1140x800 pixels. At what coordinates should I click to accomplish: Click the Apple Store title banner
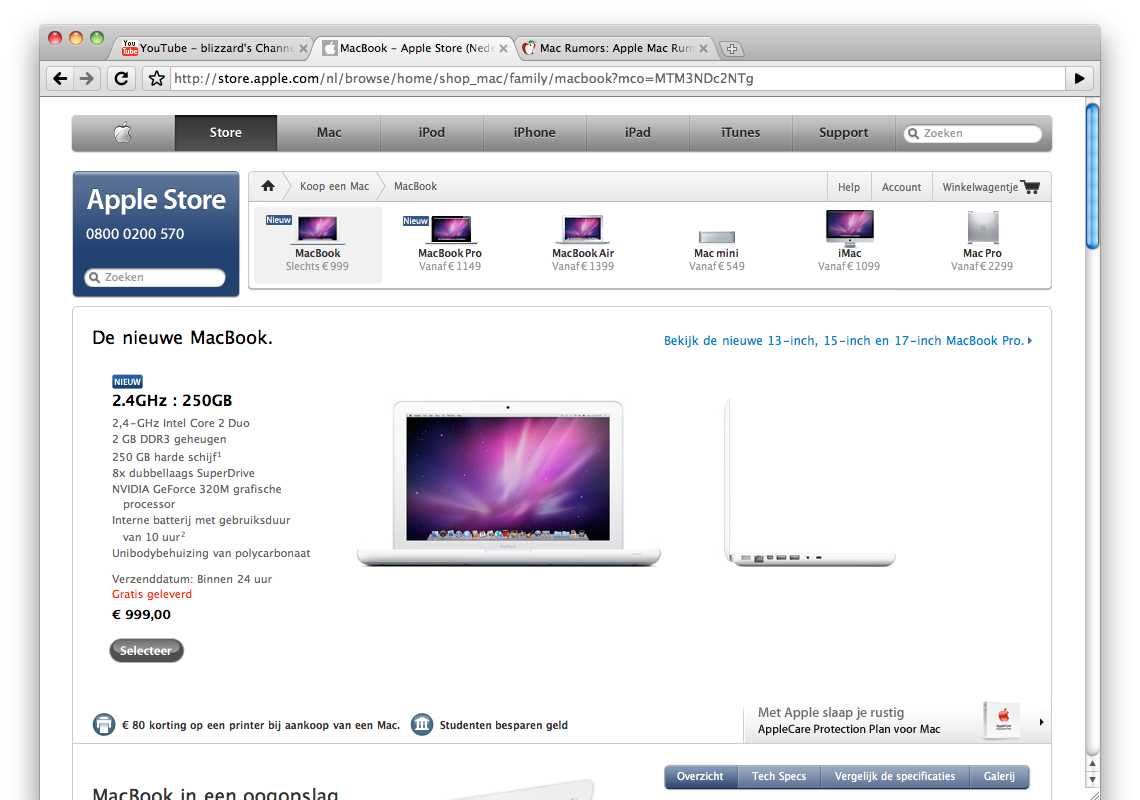[156, 199]
